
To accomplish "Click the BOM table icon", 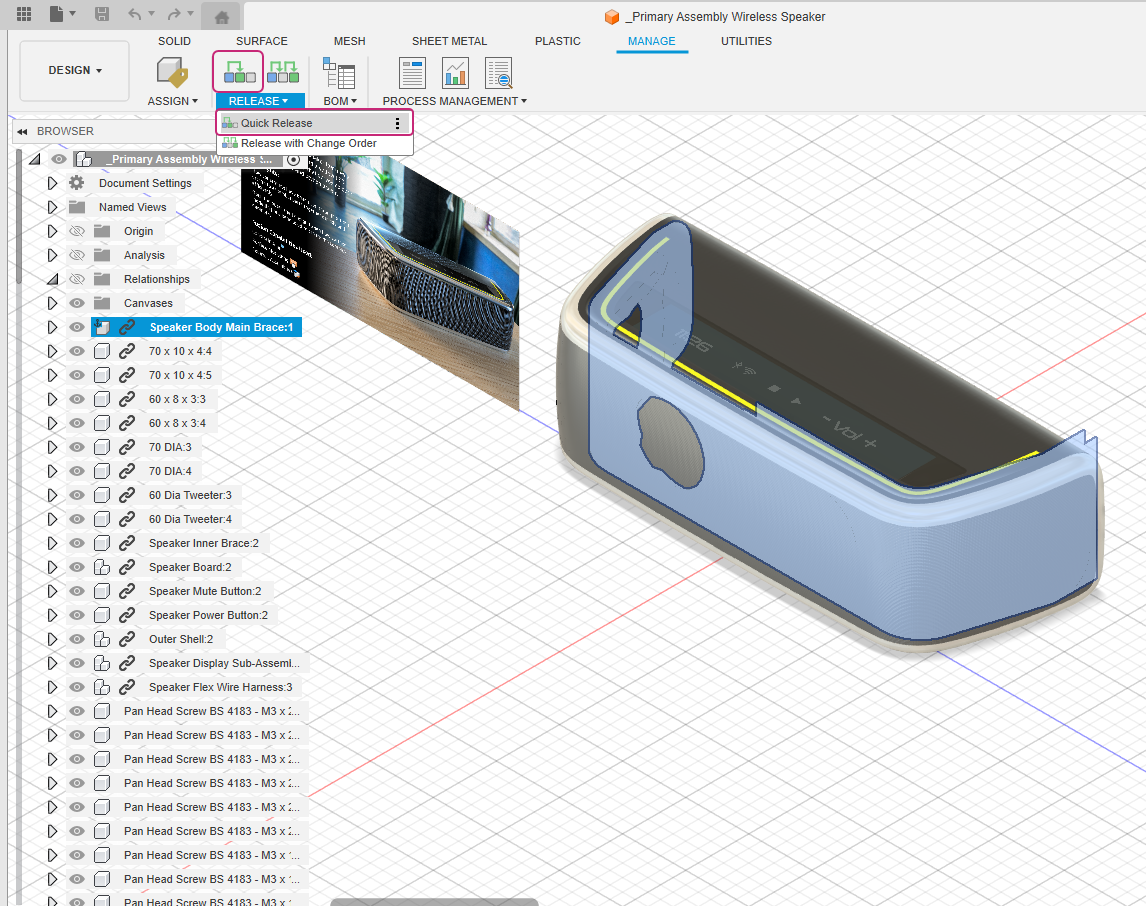I will (339, 72).
